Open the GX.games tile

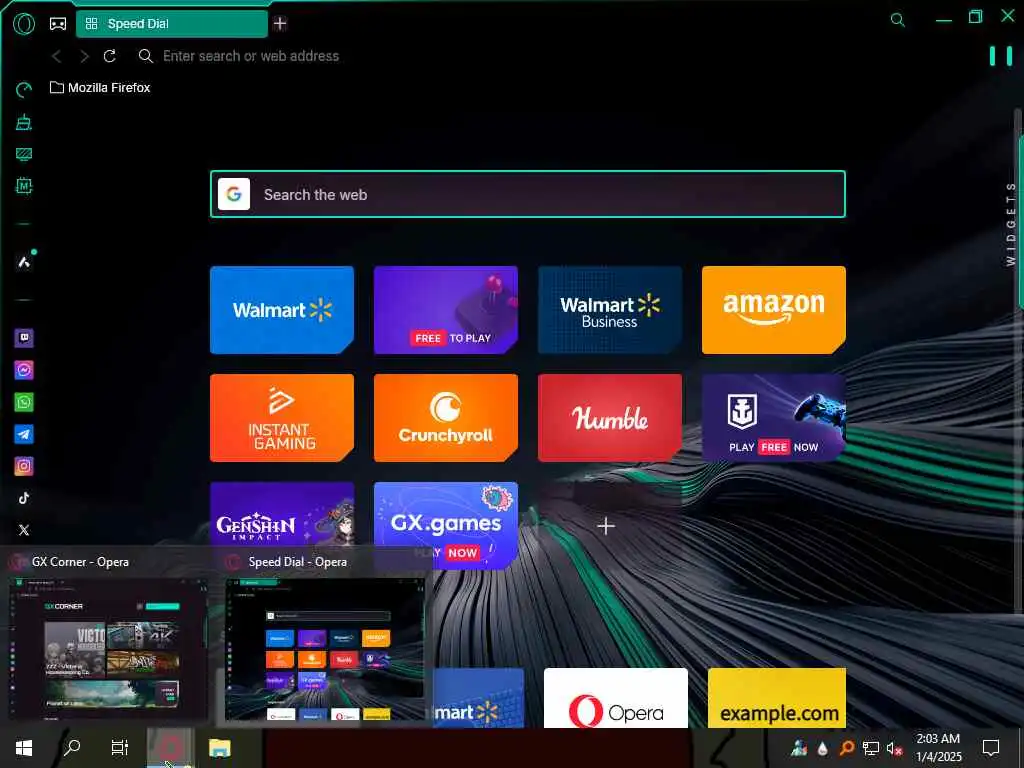pos(446,526)
